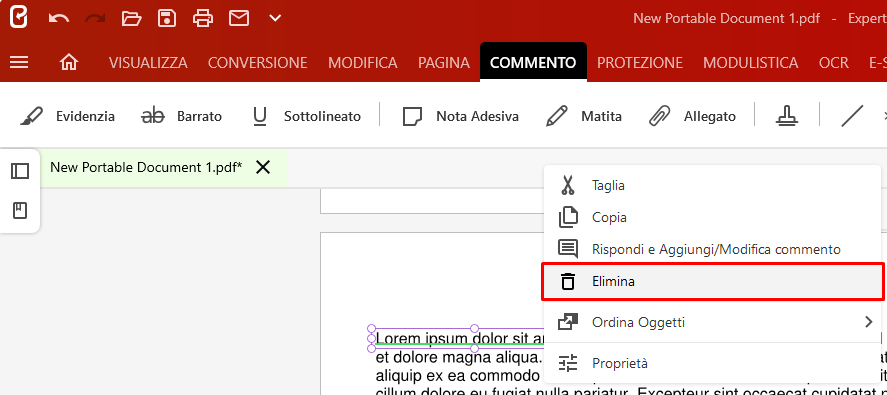Choose Rispondi e Aggiungi/Modifica commento
The image size is (887, 395).
[712, 249]
